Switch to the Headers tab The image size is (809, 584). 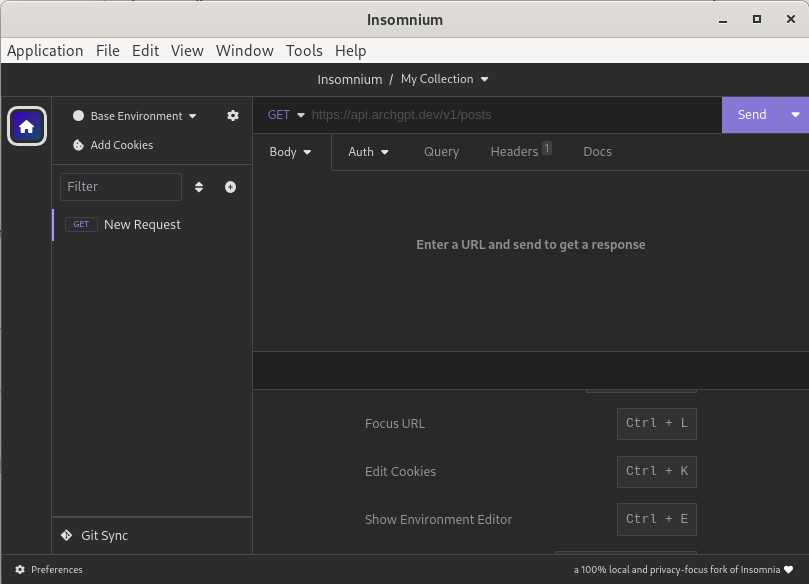click(521, 151)
